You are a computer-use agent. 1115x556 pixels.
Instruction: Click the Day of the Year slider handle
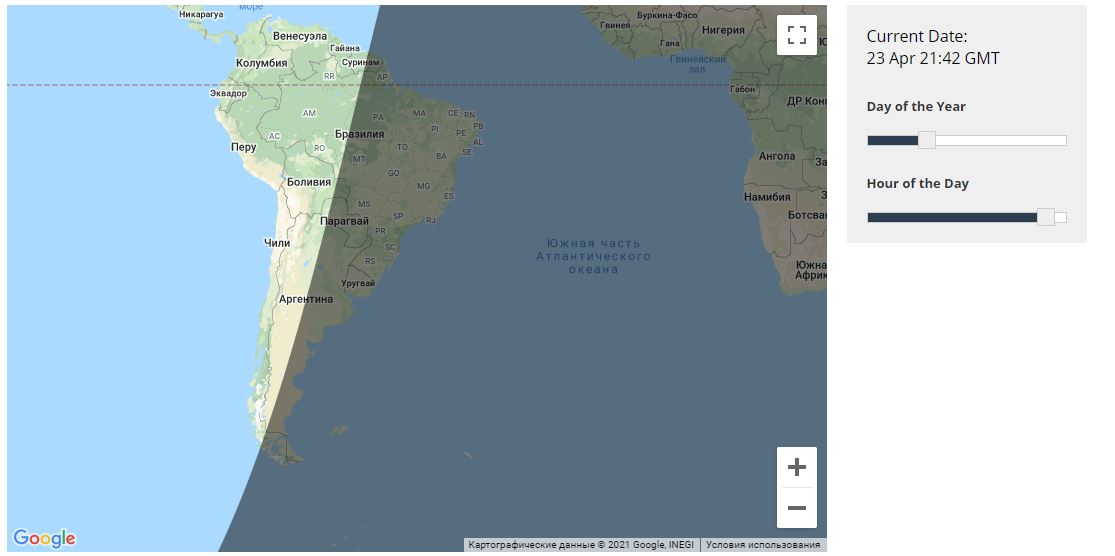927,140
